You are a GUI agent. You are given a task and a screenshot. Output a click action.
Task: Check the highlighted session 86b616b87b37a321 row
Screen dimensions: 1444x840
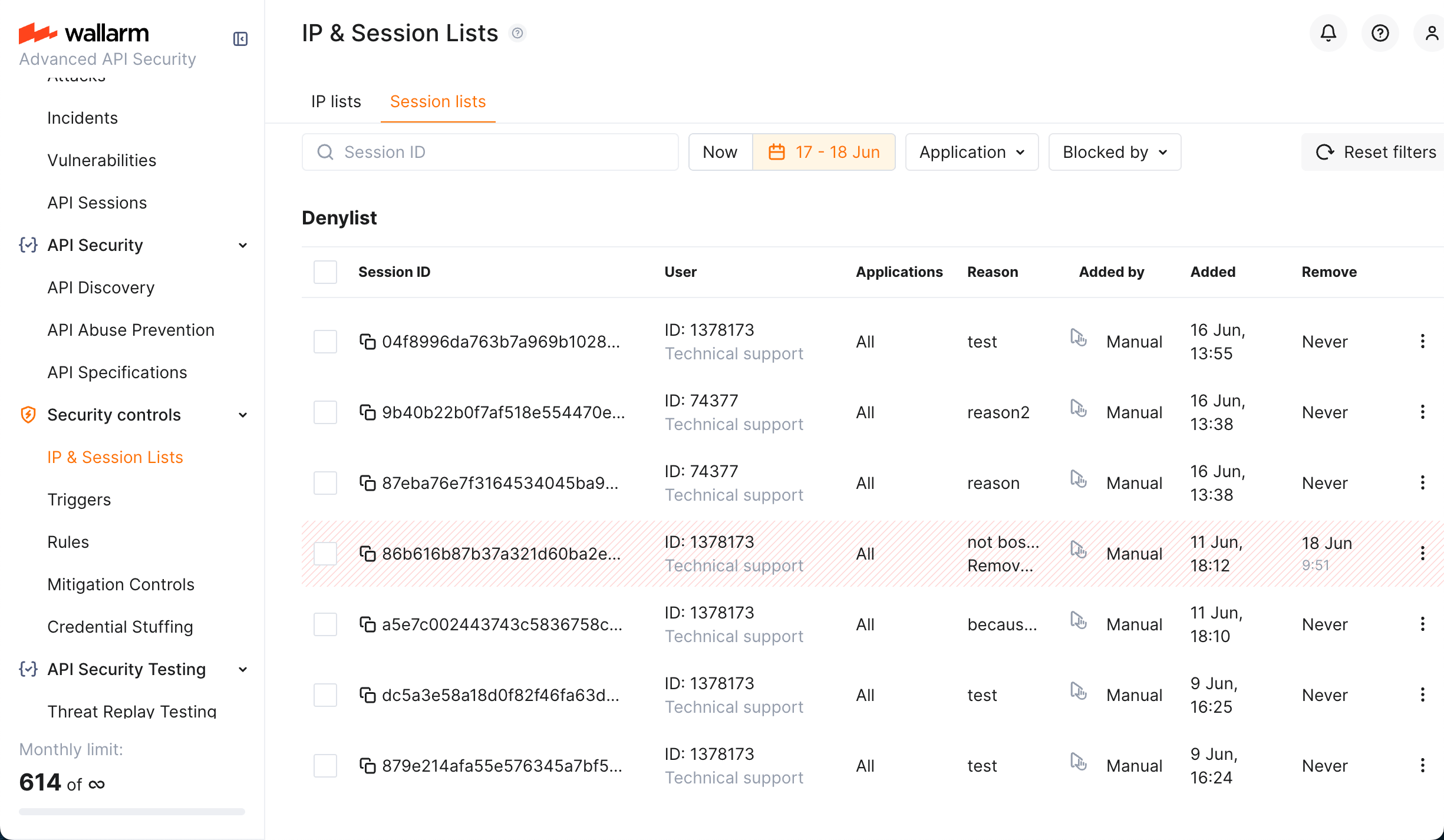(x=325, y=553)
